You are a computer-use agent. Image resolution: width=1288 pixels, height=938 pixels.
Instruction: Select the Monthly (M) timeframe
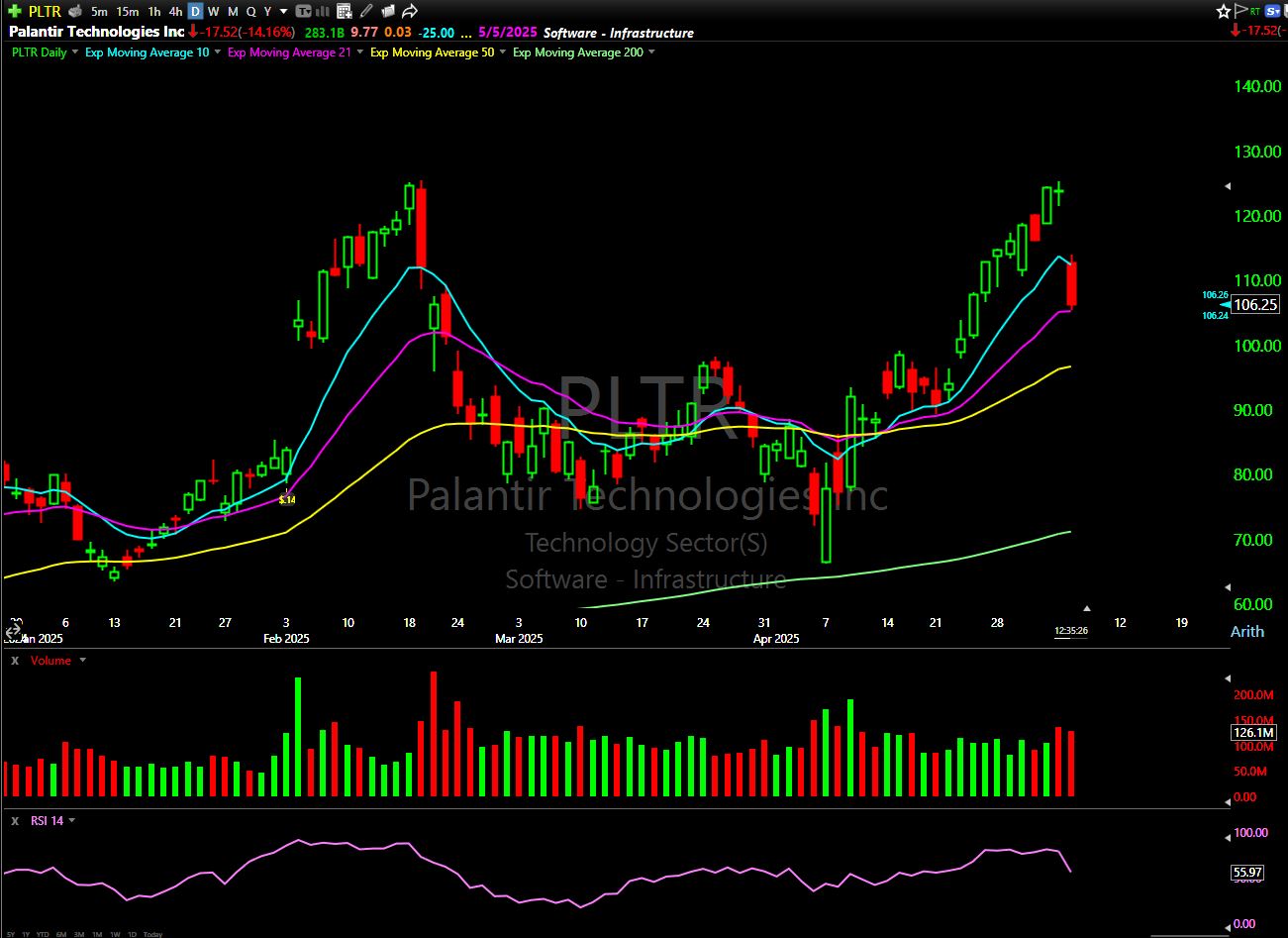point(233,11)
